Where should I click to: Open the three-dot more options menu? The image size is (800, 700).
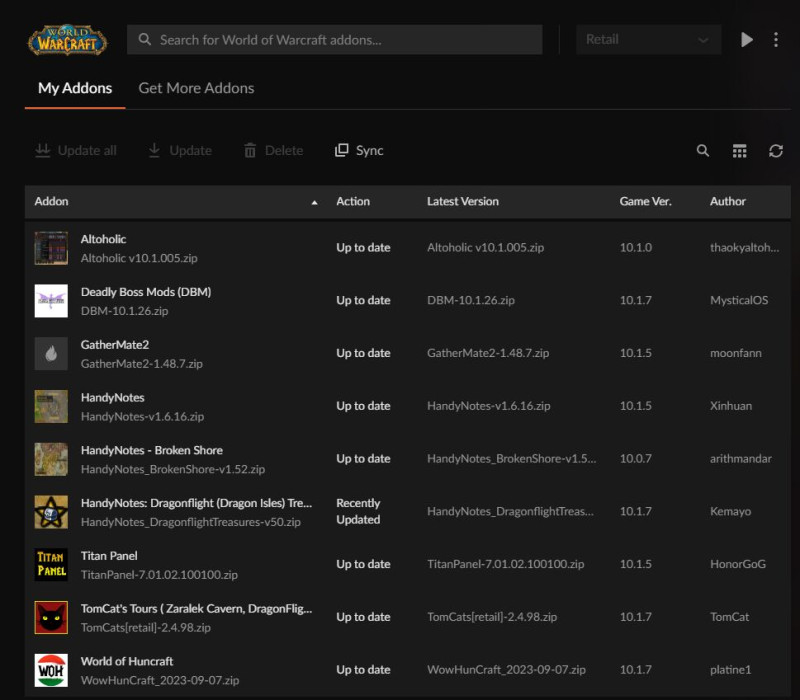coord(776,39)
